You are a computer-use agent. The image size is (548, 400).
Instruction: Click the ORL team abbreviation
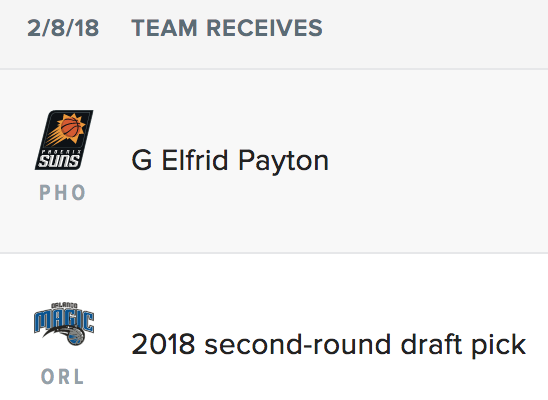[x=63, y=377]
